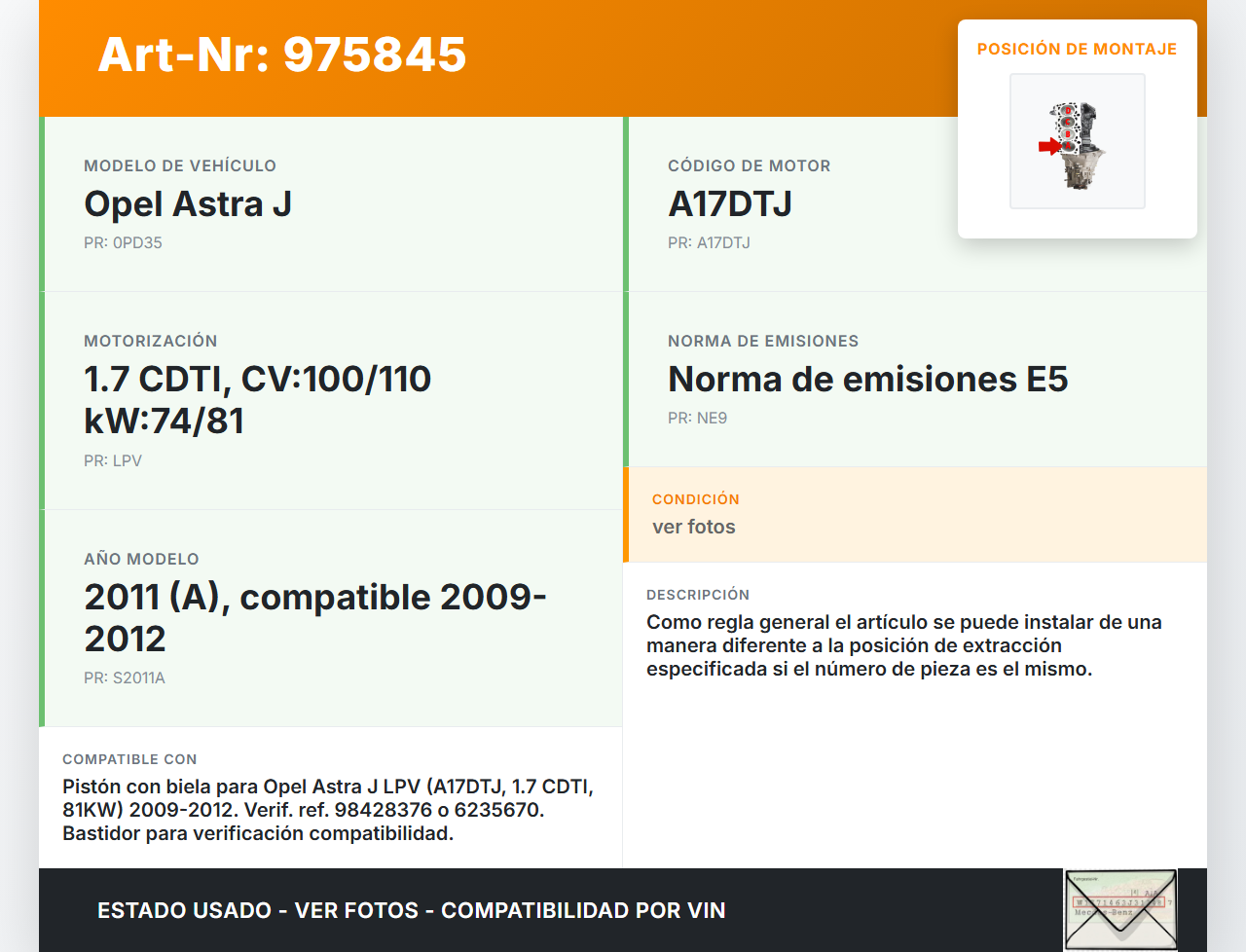
Task: Click the red arrow on engine diagram
Action: (x=1048, y=147)
